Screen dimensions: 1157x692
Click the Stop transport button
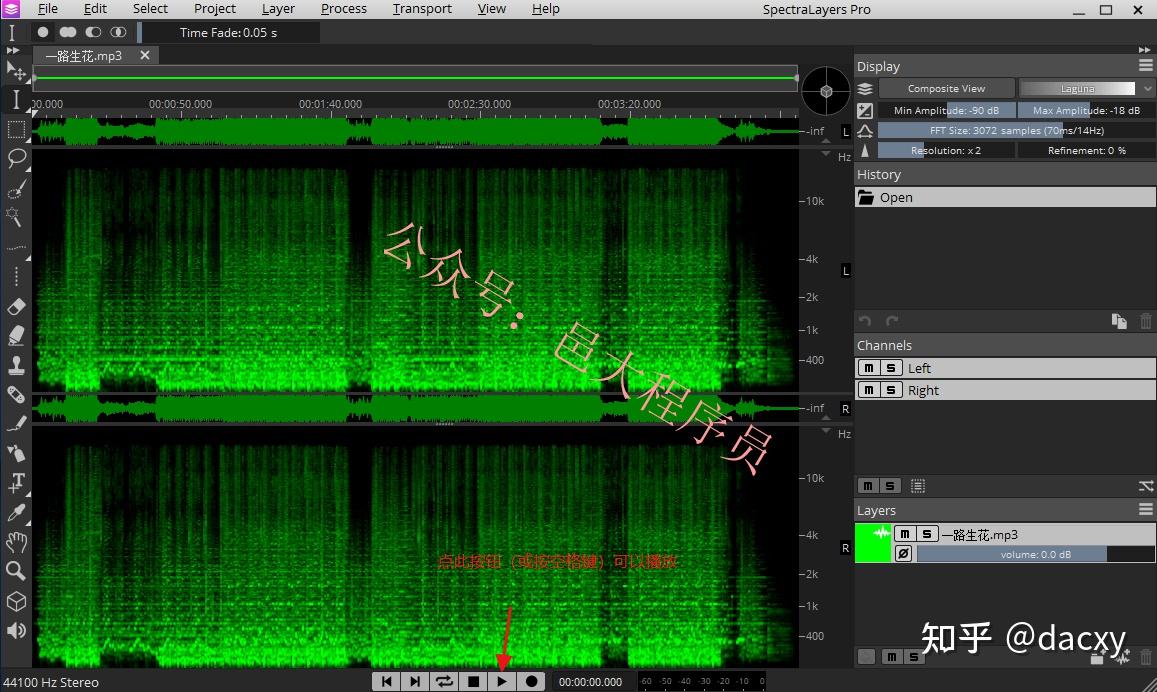click(474, 682)
